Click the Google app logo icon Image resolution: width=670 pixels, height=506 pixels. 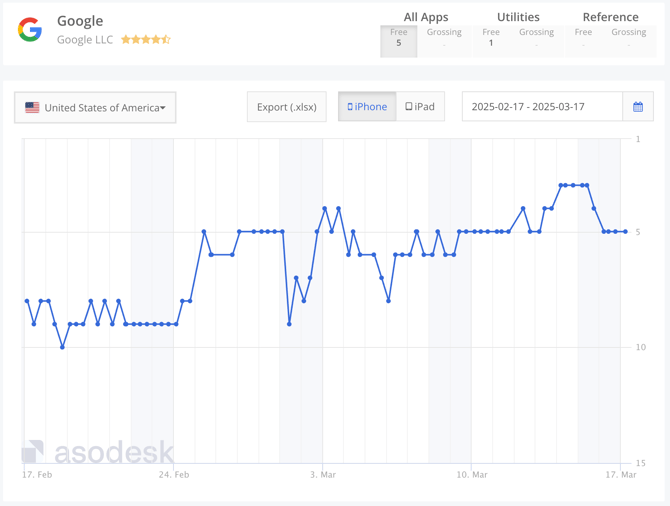tap(30, 30)
